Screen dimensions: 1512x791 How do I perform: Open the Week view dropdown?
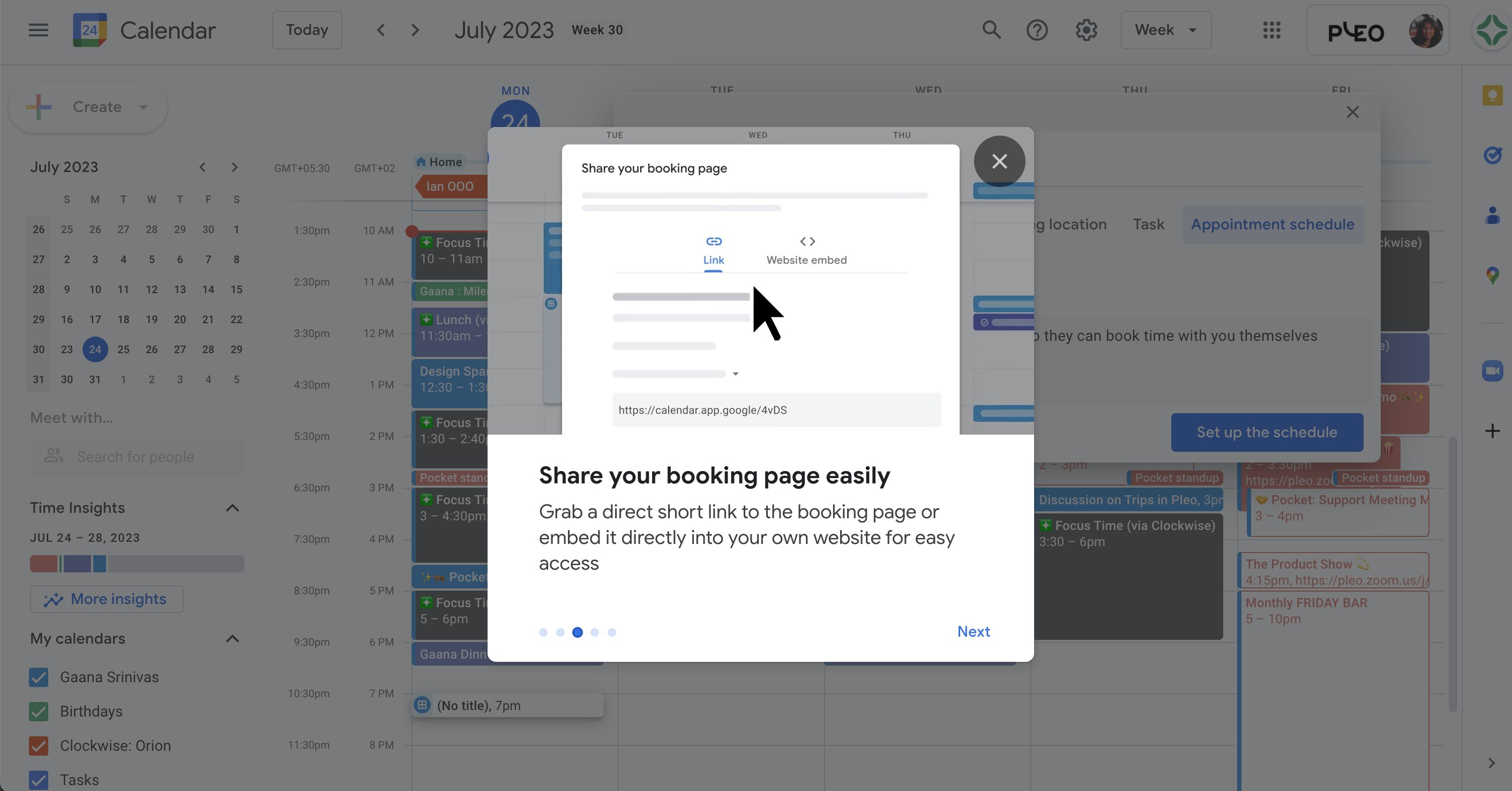click(1166, 30)
